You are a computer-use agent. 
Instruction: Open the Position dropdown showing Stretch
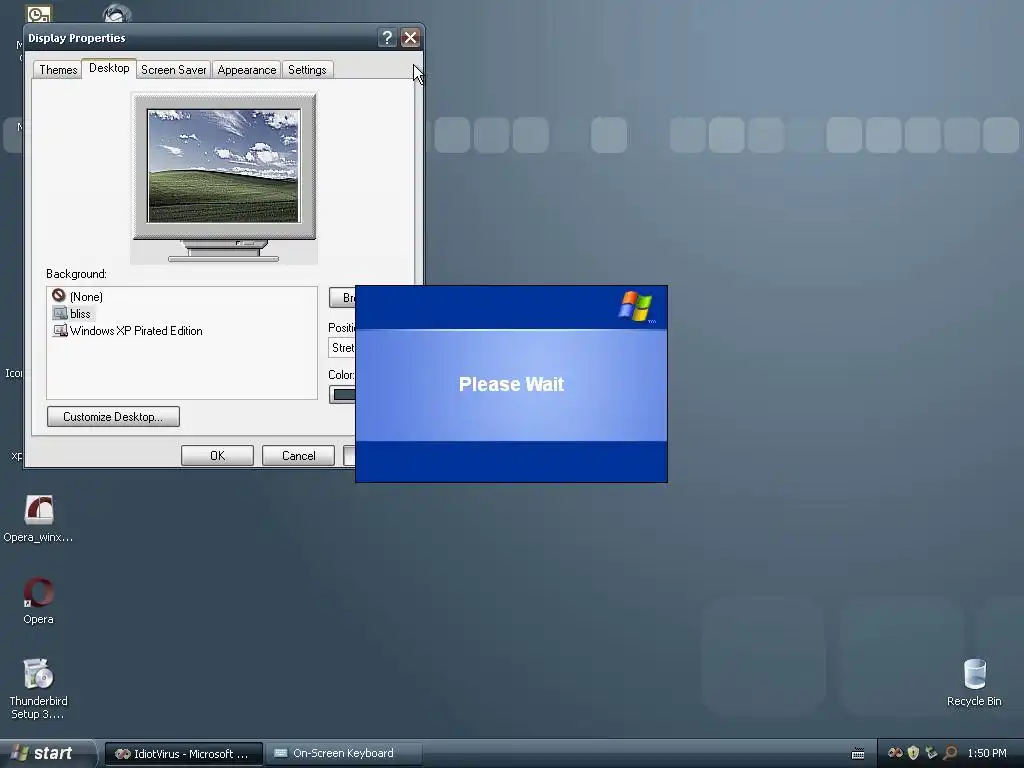click(342, 347)
